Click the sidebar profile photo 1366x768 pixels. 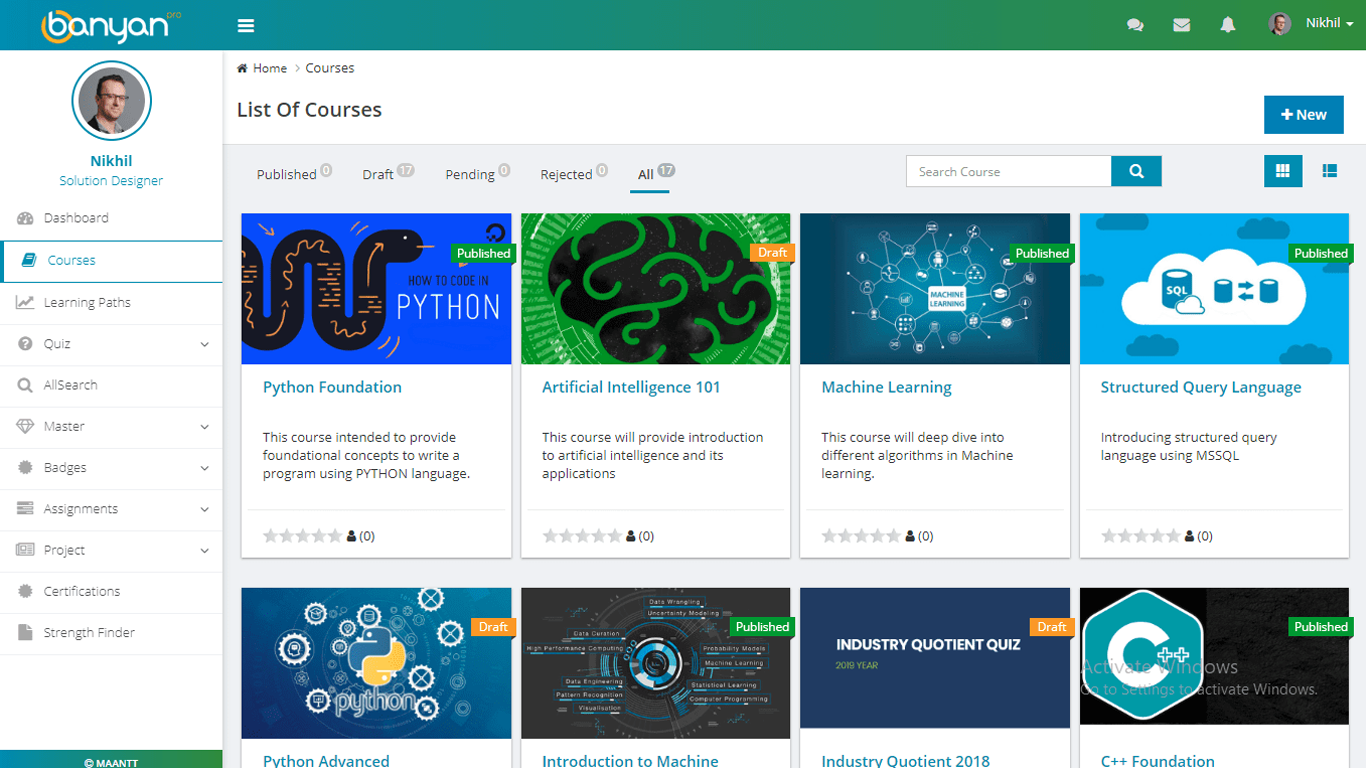111,101
